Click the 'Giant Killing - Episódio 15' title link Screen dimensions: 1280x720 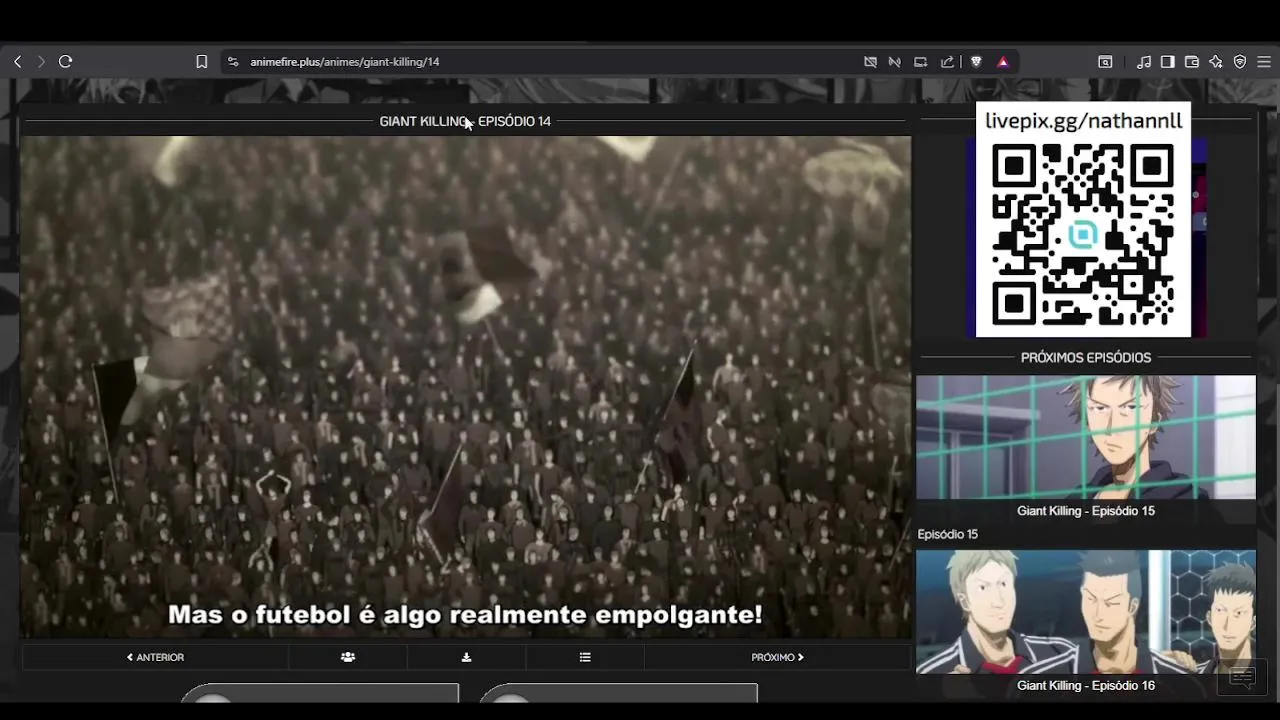pyautogui.click(x=1086, y=511)
